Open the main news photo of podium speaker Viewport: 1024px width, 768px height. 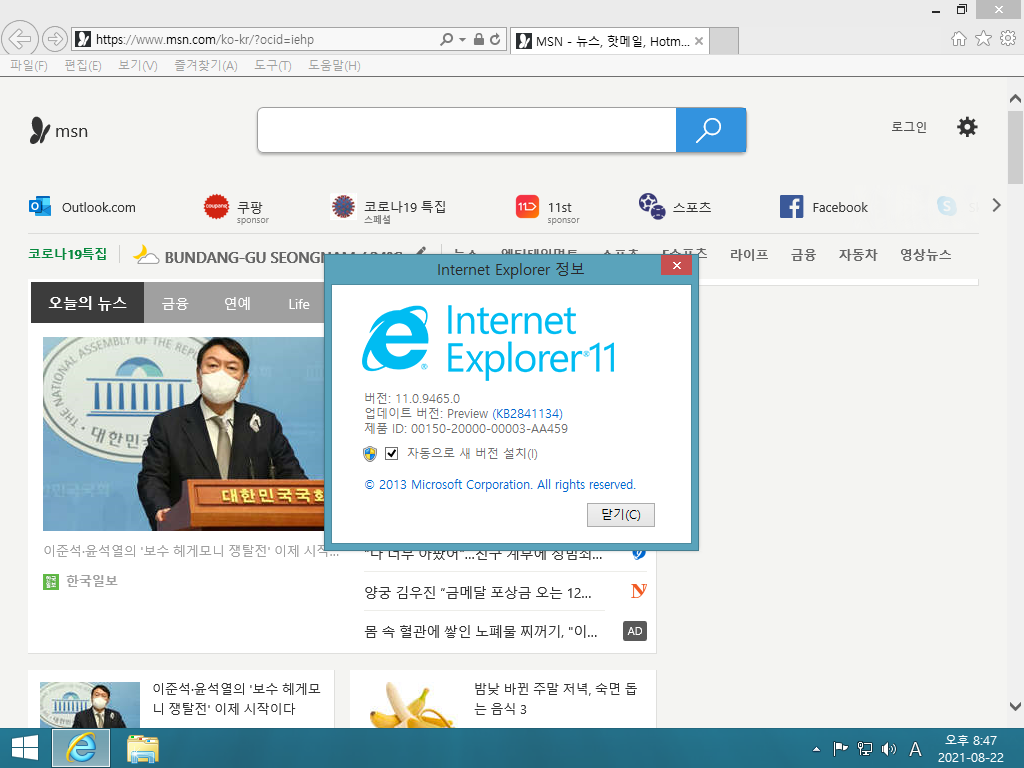(x=184, y=434)
